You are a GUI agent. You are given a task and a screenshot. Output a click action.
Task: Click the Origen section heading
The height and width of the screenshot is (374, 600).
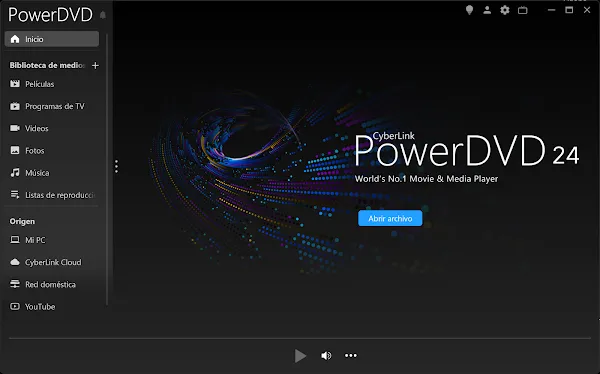[22, 222]
